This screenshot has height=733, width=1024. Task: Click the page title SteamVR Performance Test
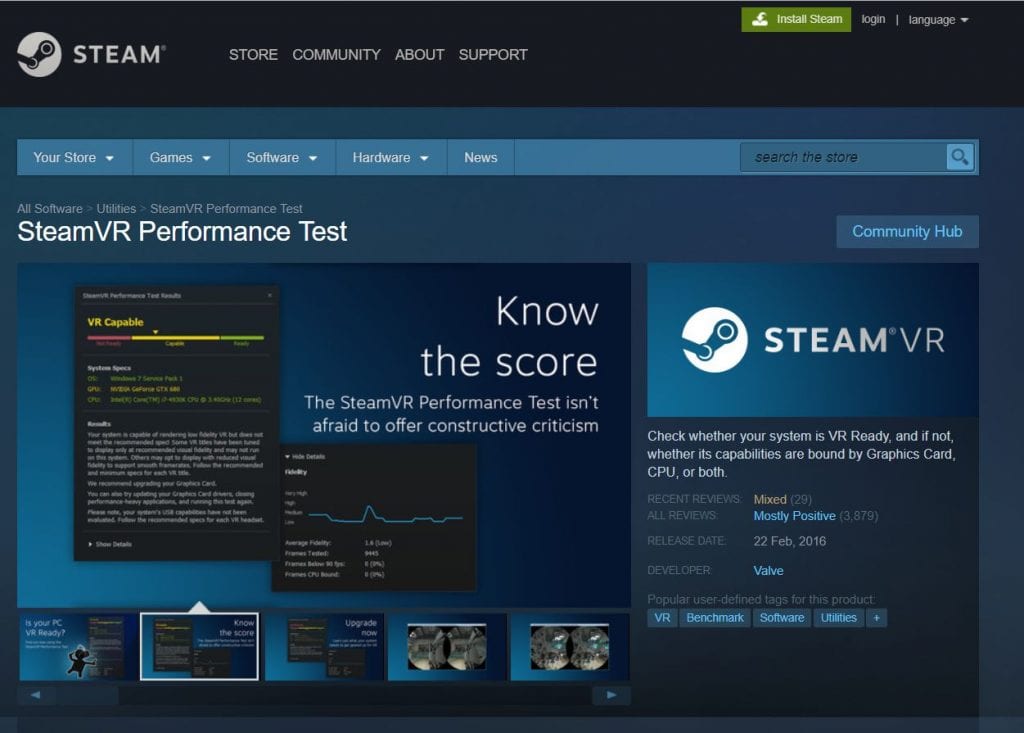(182, 232)
